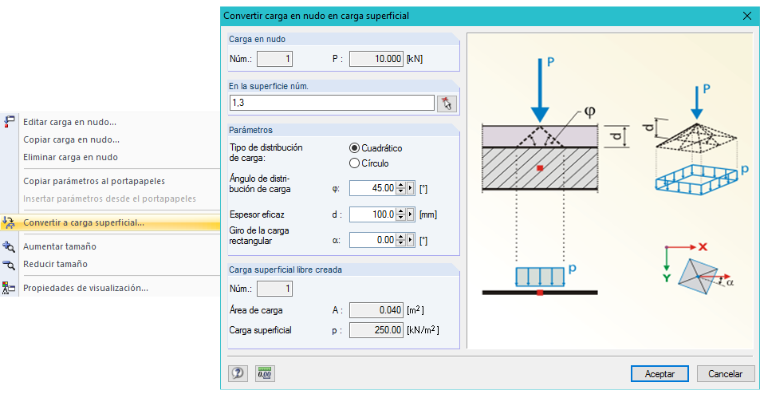This screenshot has width=760, height=396.
Task: Open arrow menu next to angle φ field
Action: [411, 188]
